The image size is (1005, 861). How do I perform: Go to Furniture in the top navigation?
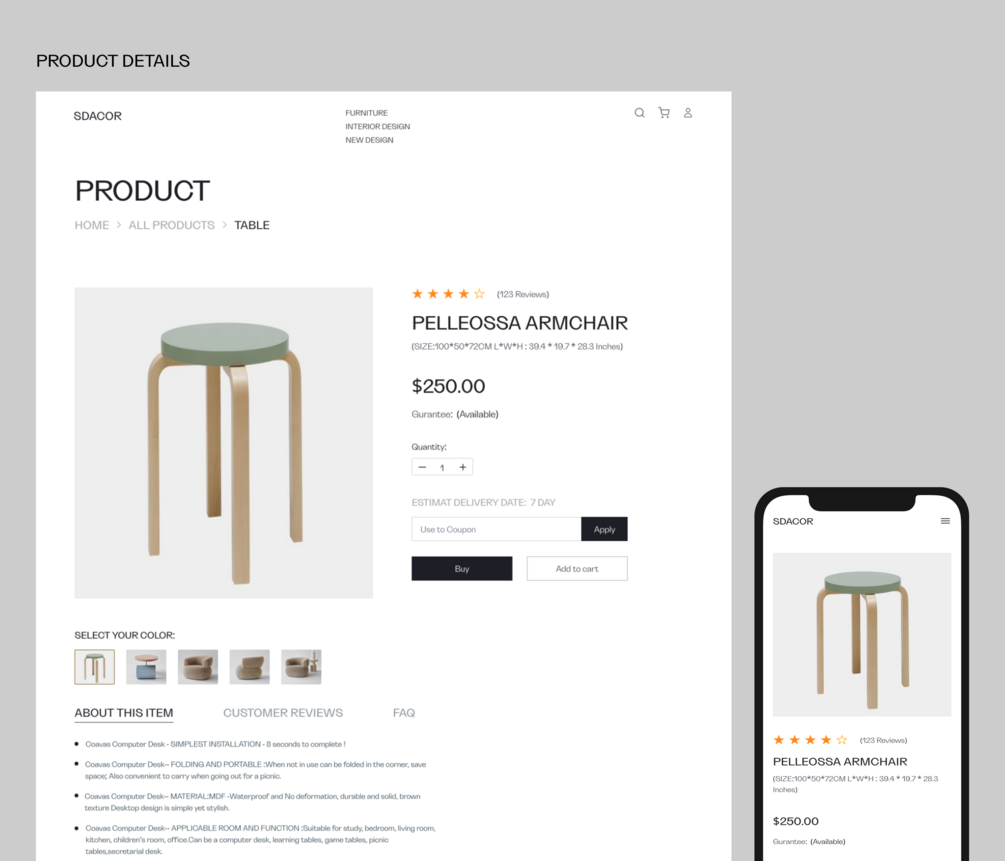(x=367, y=113)
